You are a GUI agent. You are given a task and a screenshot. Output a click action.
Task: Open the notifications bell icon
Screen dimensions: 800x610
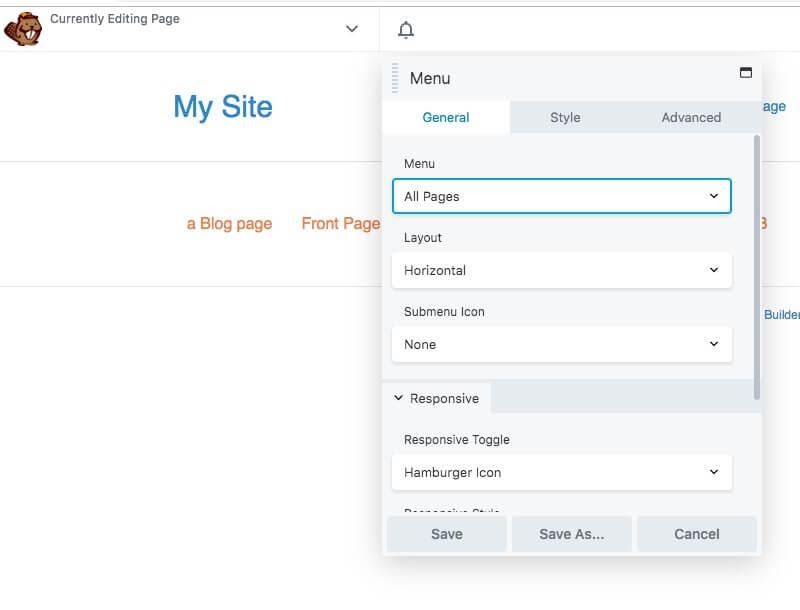tap(405, 30)
